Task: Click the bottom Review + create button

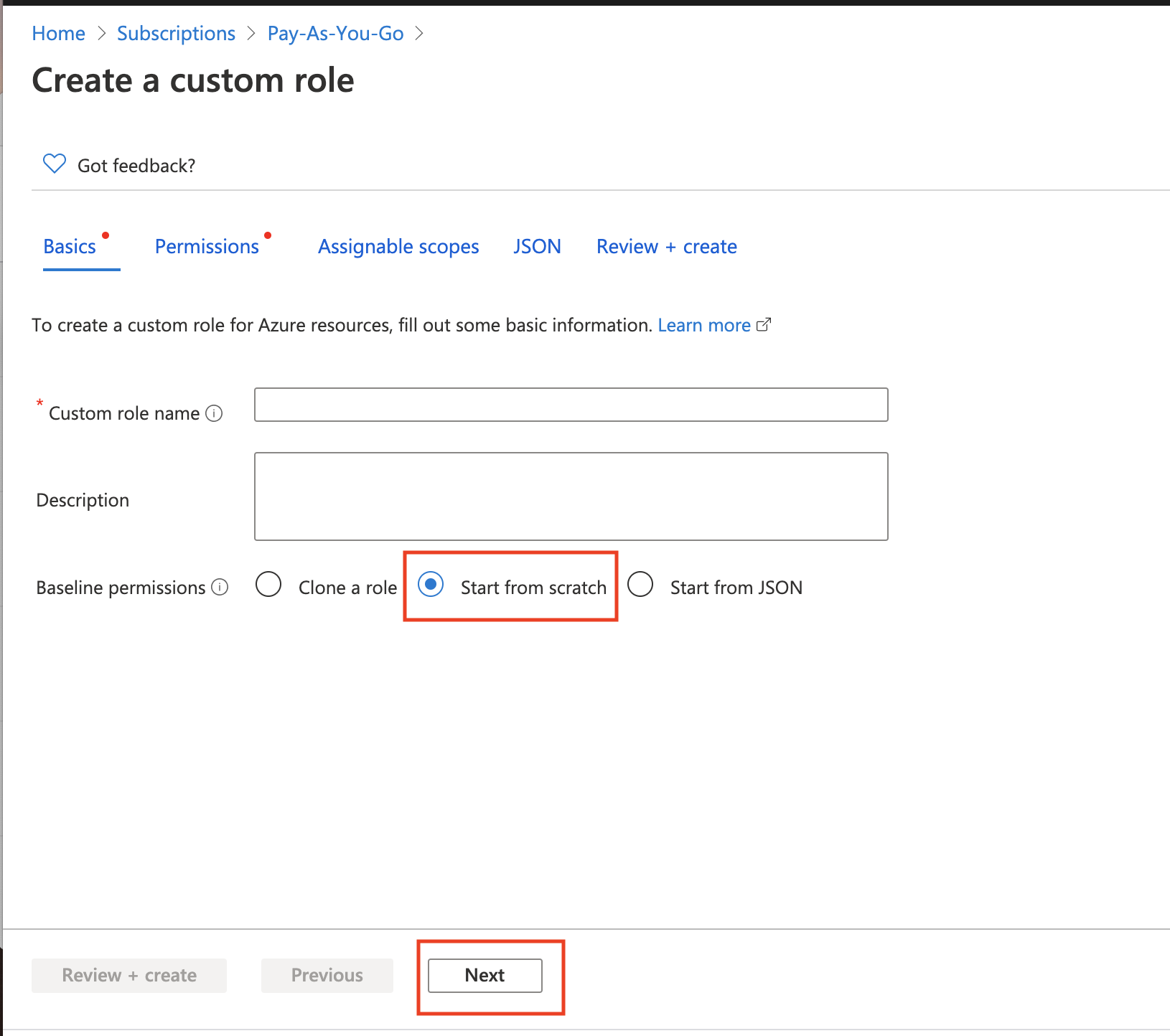Action: pyautogui.click(x=129, y=975)
